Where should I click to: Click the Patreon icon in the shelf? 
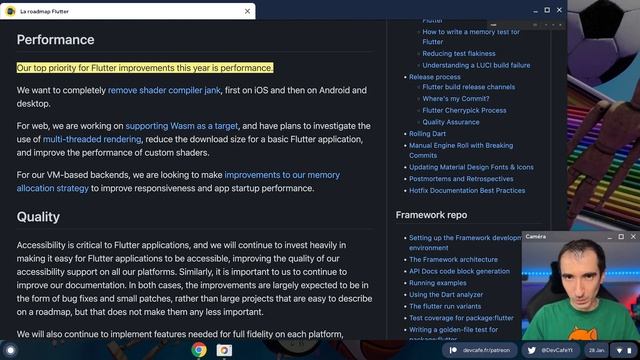[453, 350]
